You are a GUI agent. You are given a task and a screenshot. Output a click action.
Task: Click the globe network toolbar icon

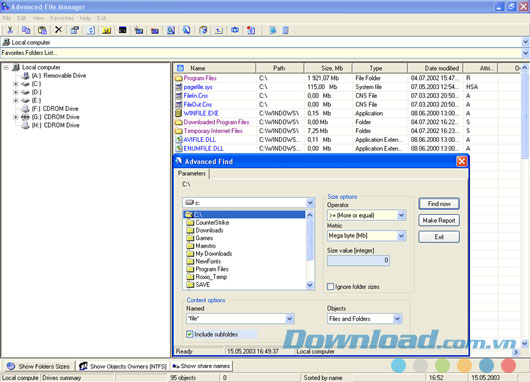tap(203, 30)
